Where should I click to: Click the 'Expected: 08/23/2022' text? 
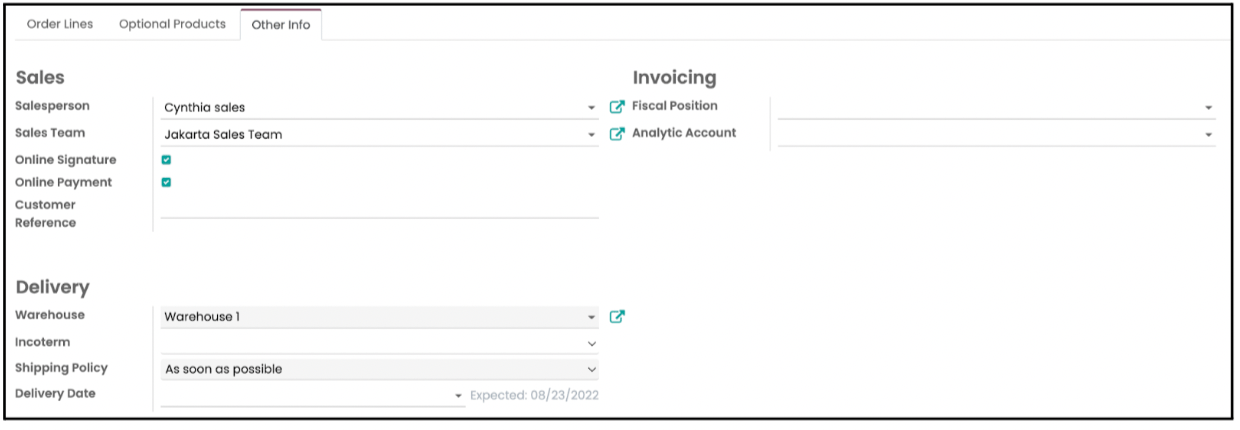[x=534, y=395]
